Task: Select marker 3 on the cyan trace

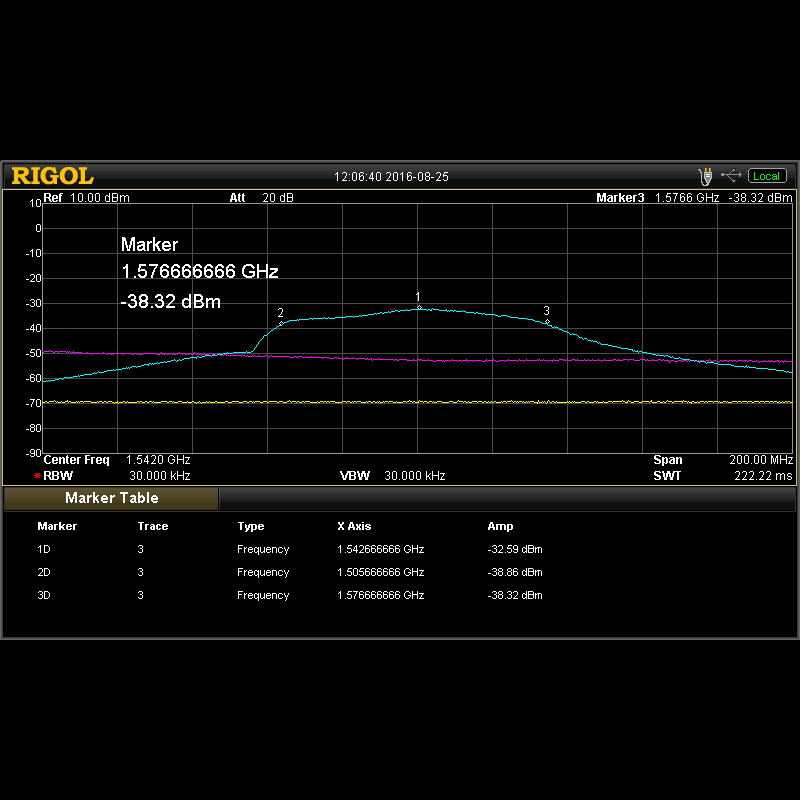Action: [x=547, y=321]
